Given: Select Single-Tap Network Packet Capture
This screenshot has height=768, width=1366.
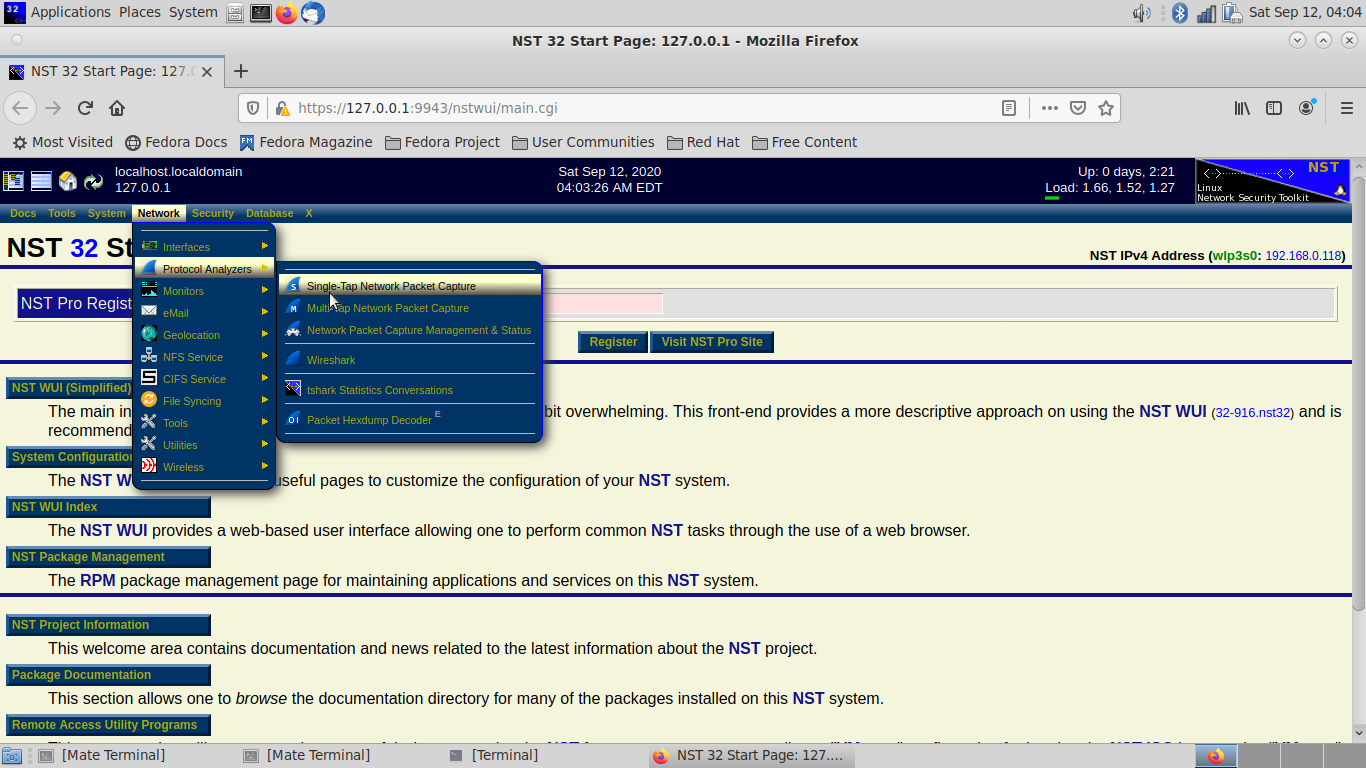Looking at the screenshot, I should [390, 286].
